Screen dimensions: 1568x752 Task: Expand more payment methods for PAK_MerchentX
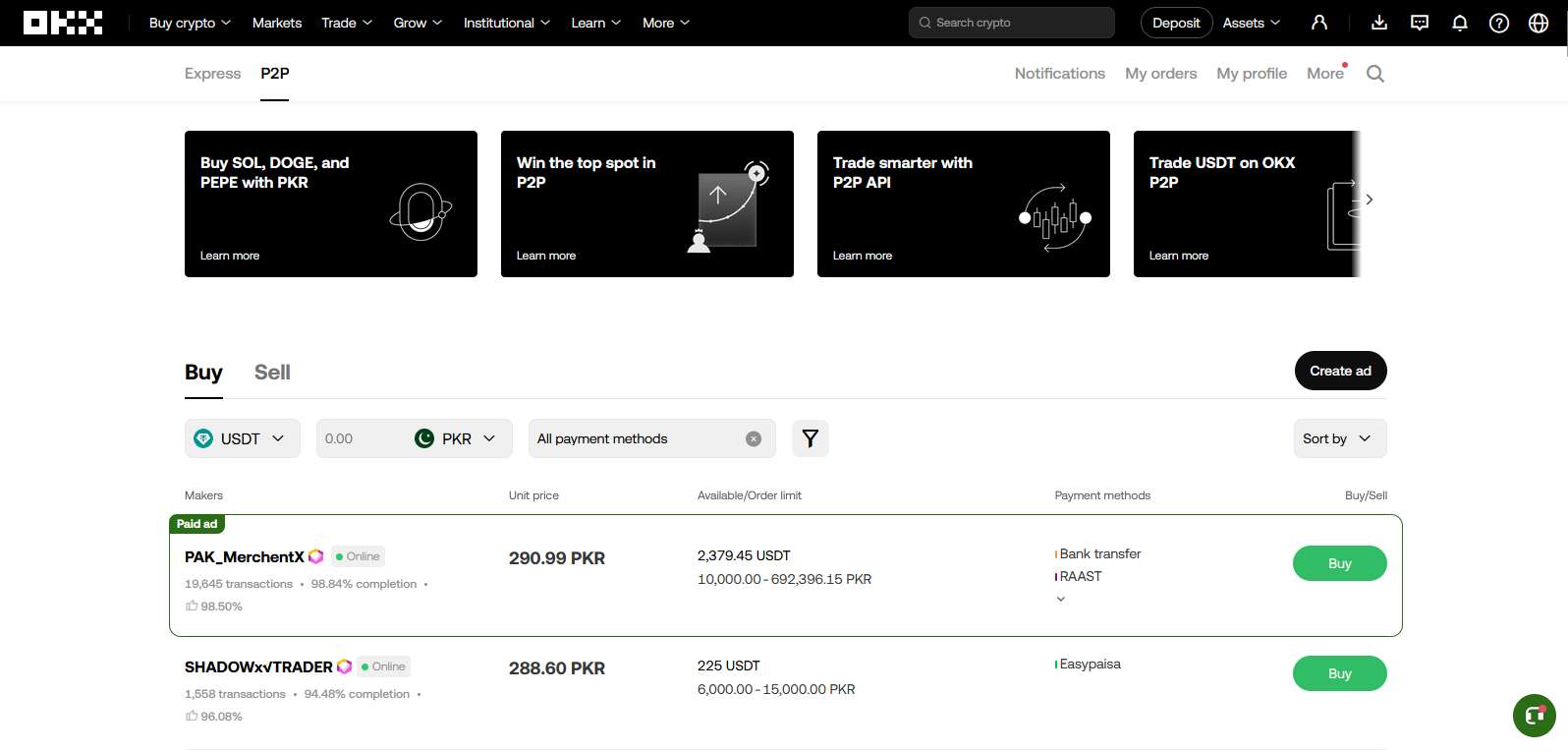(x=1061, y=599)
